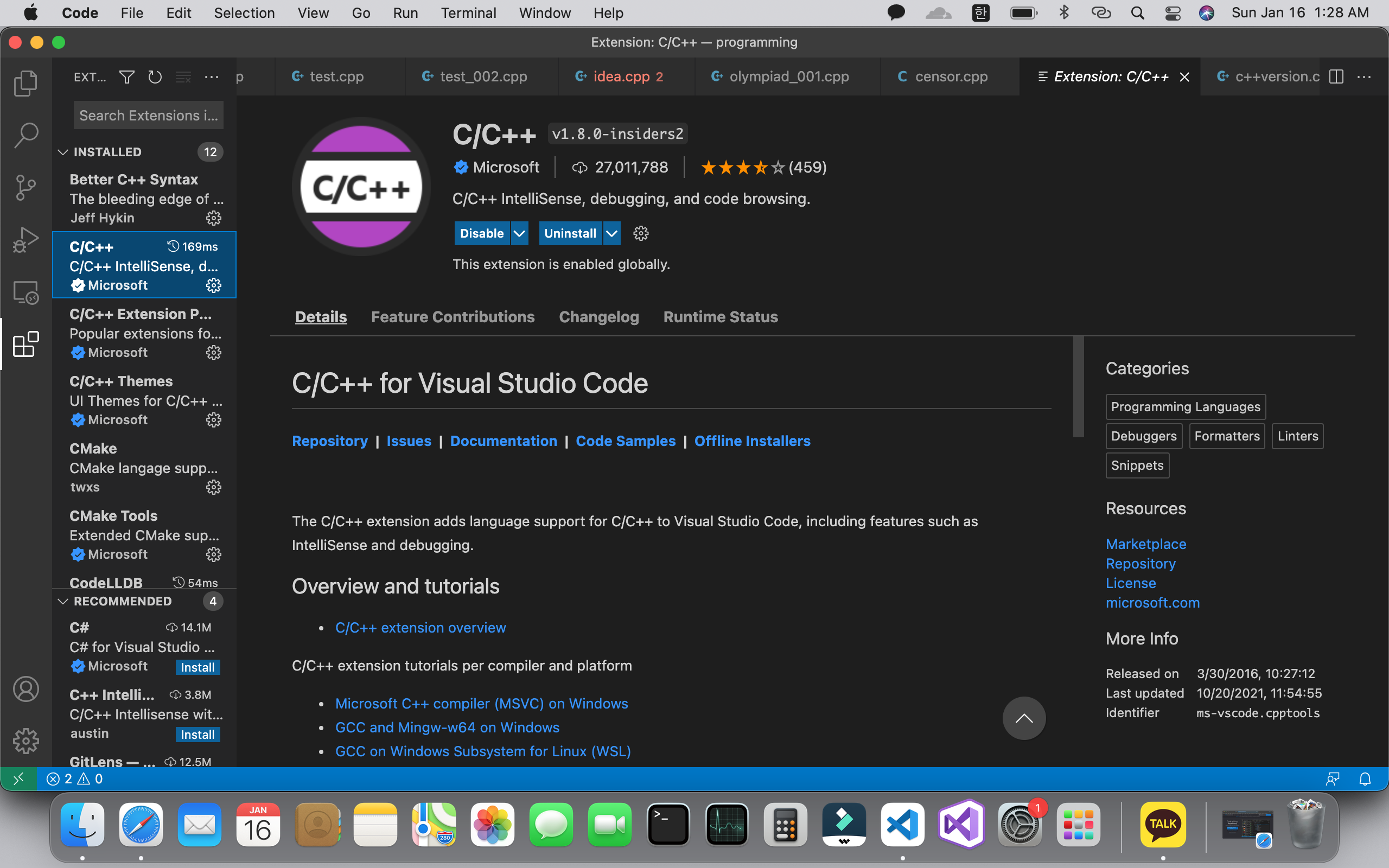Open the idea.cpp editor tab
Viewport: 1389px width, 868px height.
(626, 76)
